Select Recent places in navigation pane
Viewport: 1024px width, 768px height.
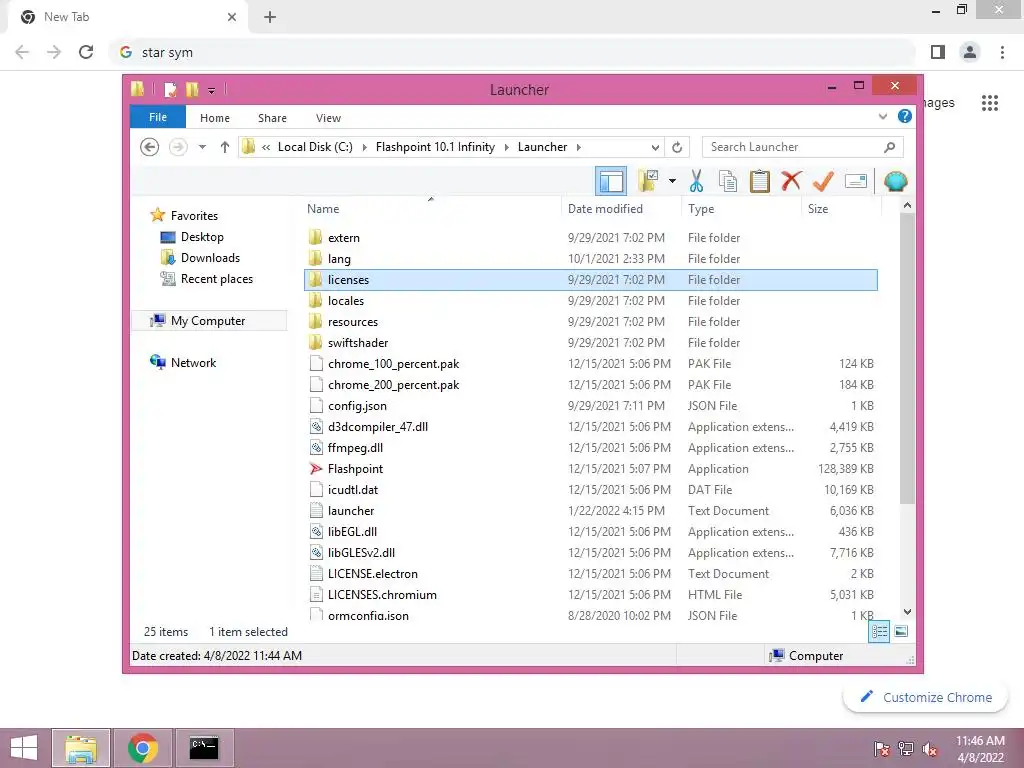click(x=216, y=279)
